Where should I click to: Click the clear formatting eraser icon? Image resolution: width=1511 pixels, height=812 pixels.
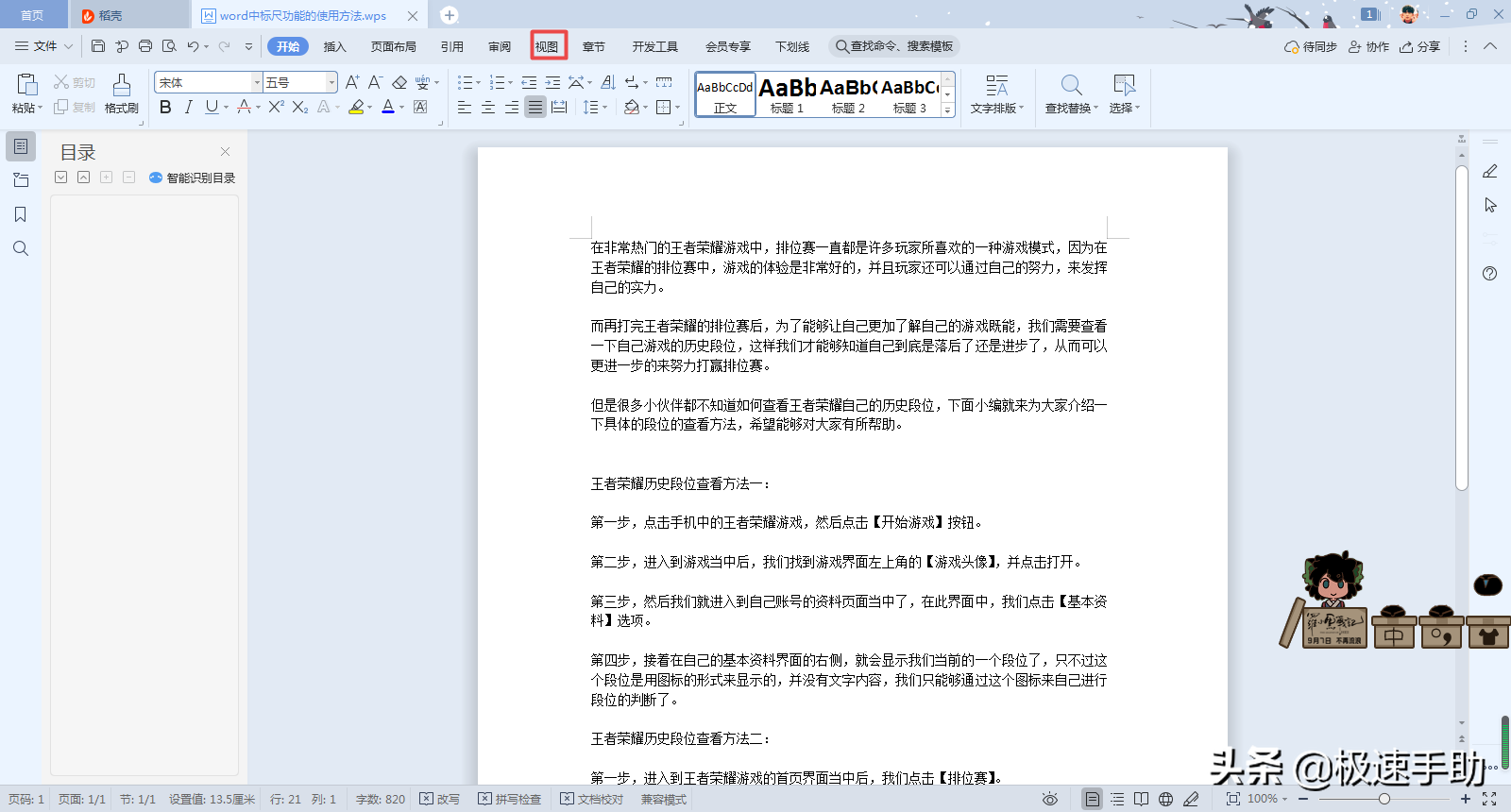[x=399, y=83]
